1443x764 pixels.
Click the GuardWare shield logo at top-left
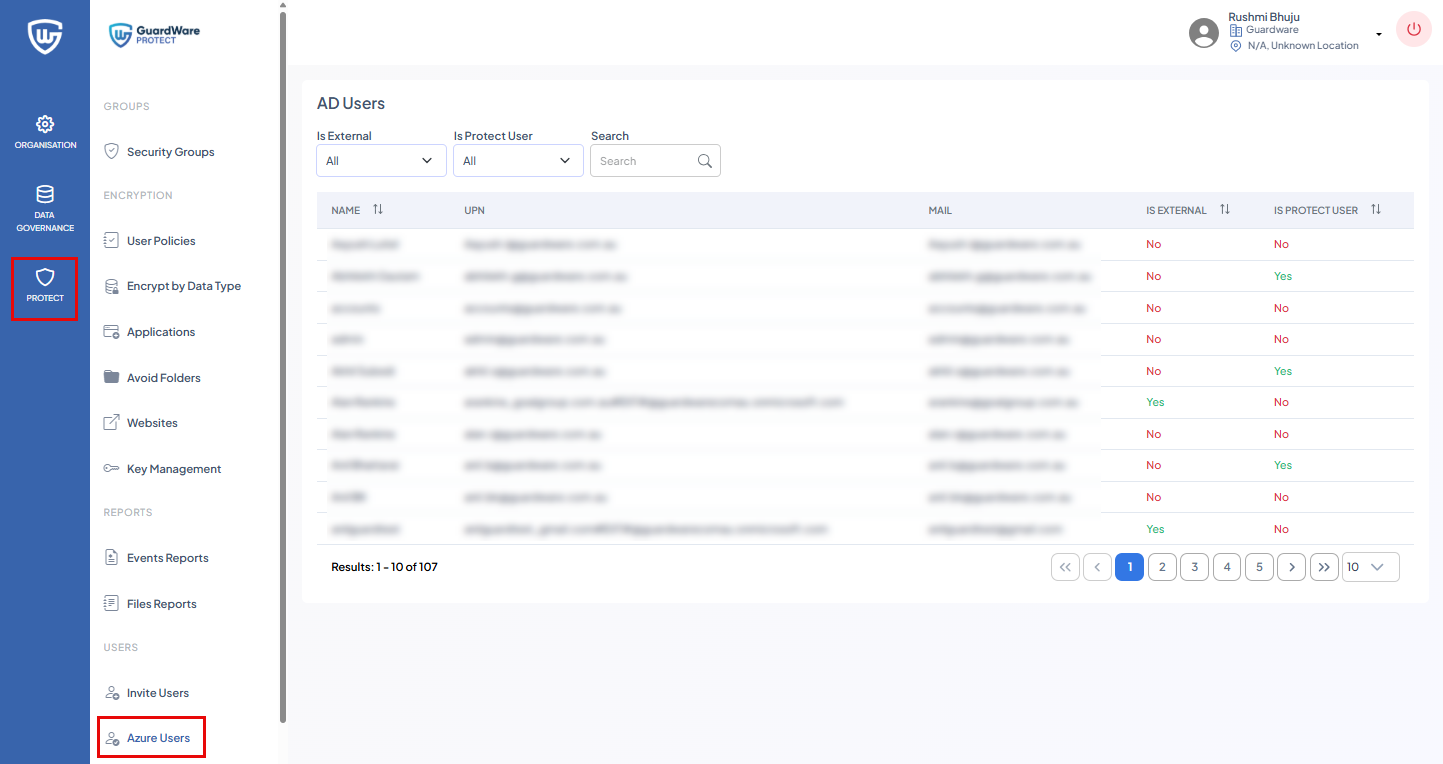coord(45,37)
